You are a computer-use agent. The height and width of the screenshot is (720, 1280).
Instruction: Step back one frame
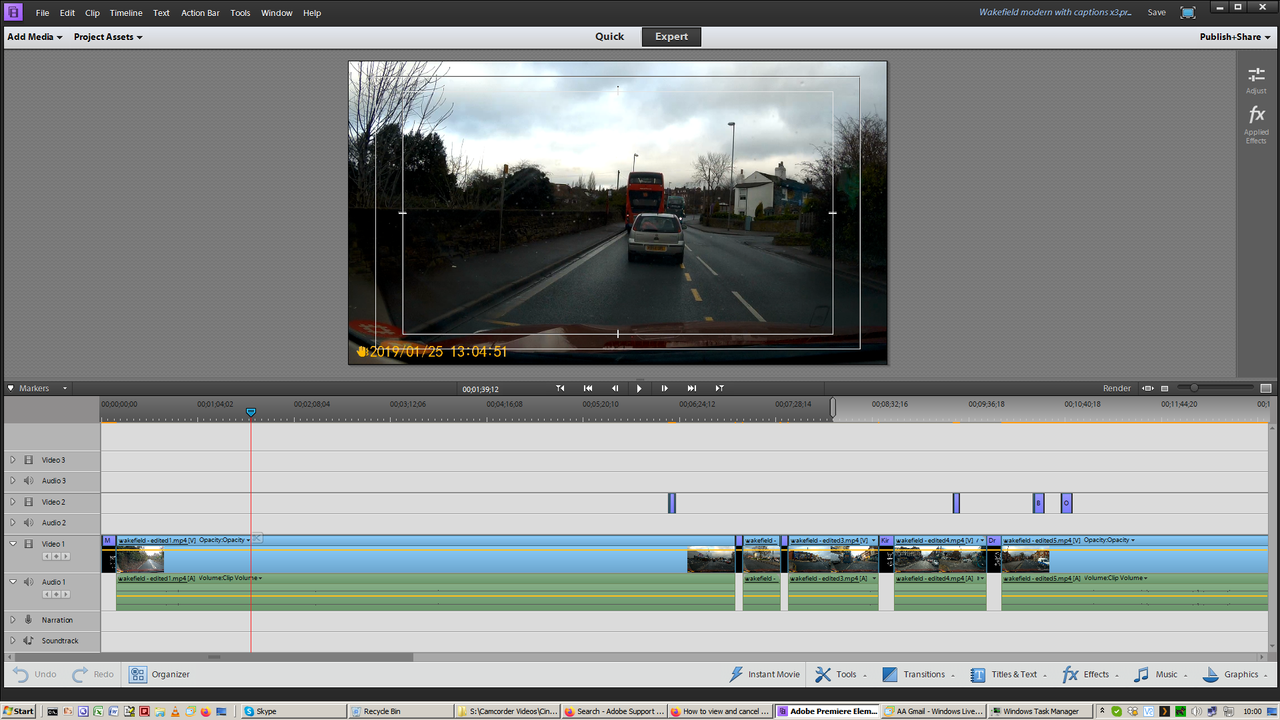[x=614, y=388]
